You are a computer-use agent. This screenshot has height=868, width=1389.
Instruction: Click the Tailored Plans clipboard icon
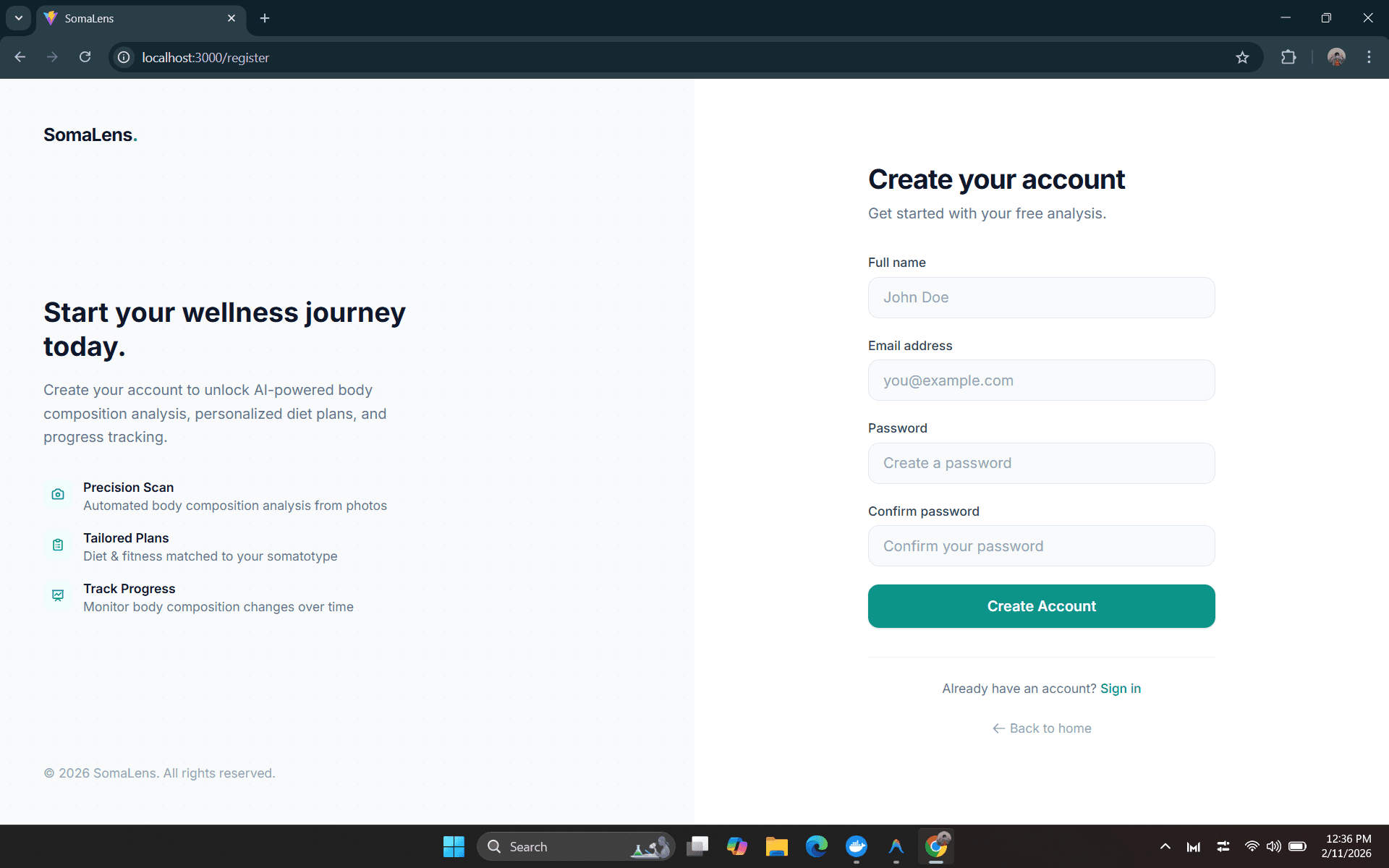coord(58,545)
